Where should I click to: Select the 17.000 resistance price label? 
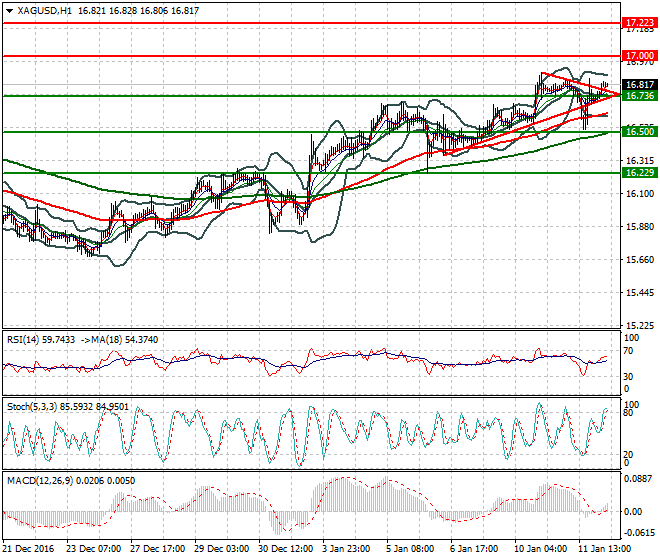click(640, 56)
